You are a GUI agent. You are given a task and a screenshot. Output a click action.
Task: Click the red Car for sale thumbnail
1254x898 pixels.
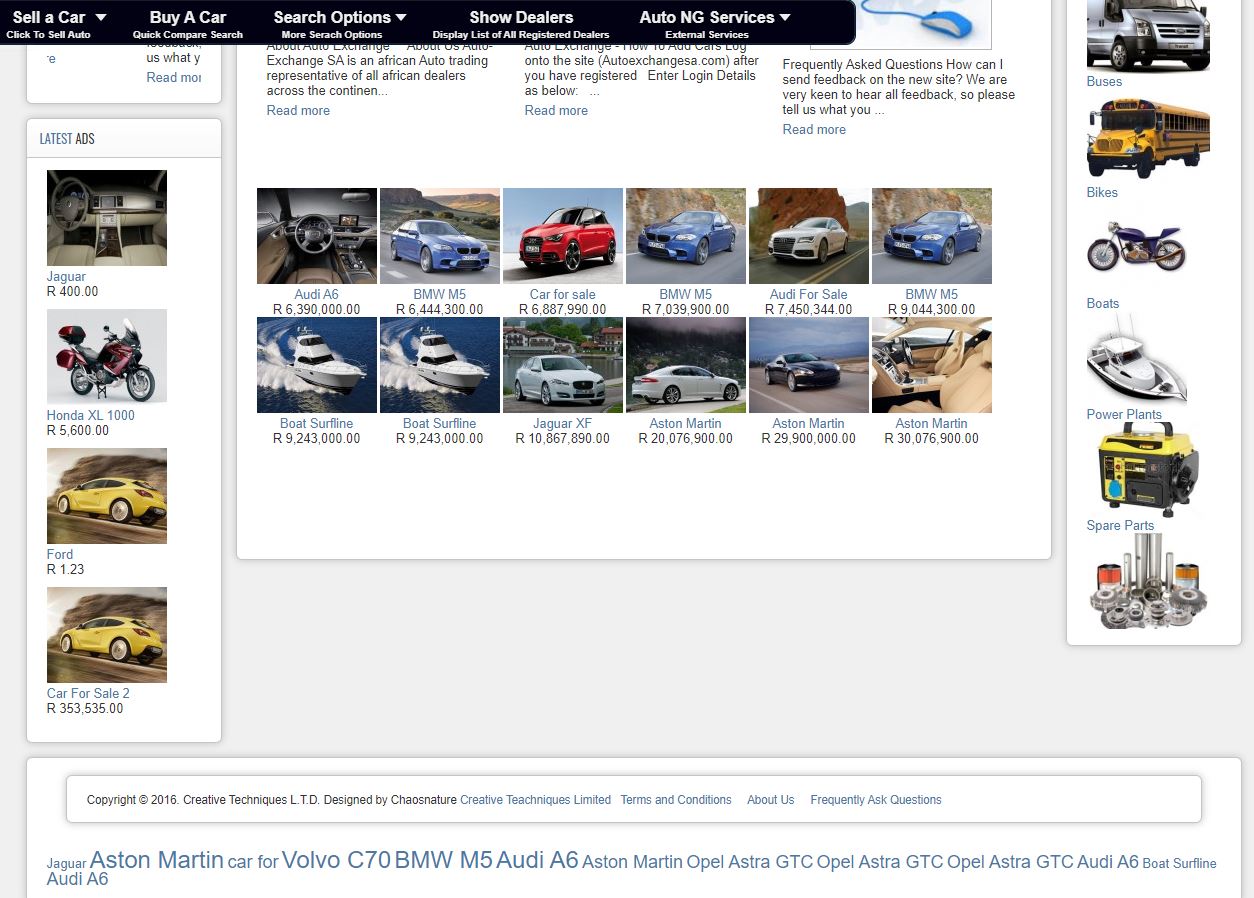click(x=563, y=236)
